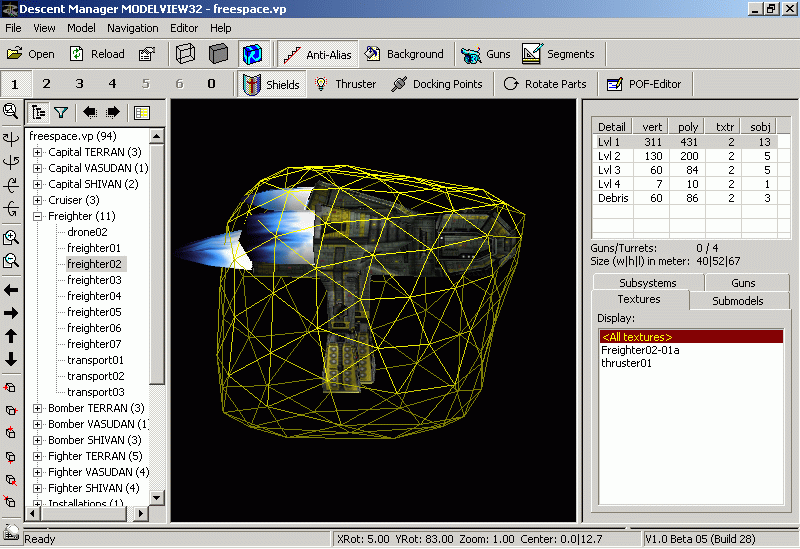Viewport: 800px width, 549px height.
Task: Select detail level 4 button
Action: point(112,83)
